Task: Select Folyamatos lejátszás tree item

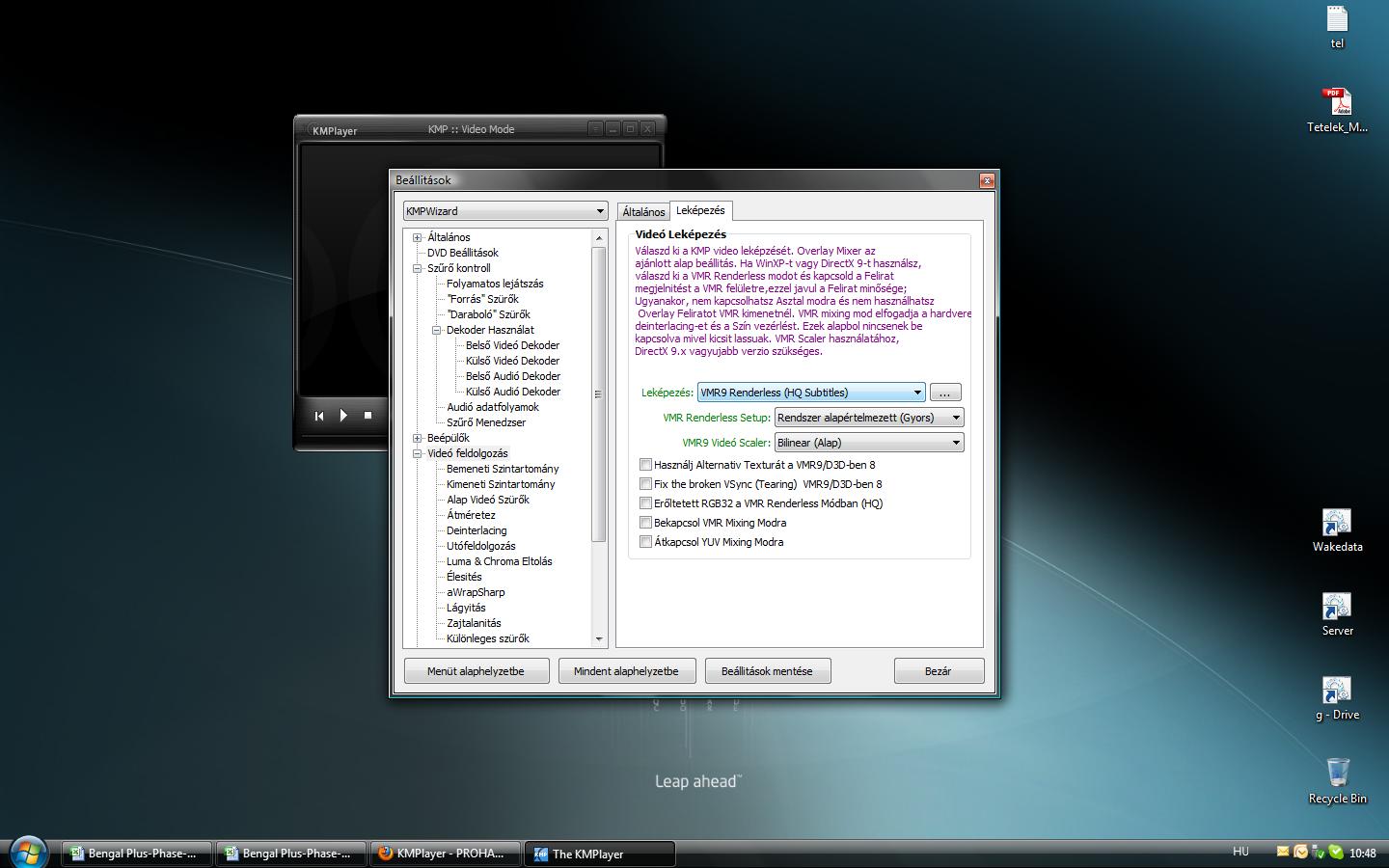Action: point(495,284)
